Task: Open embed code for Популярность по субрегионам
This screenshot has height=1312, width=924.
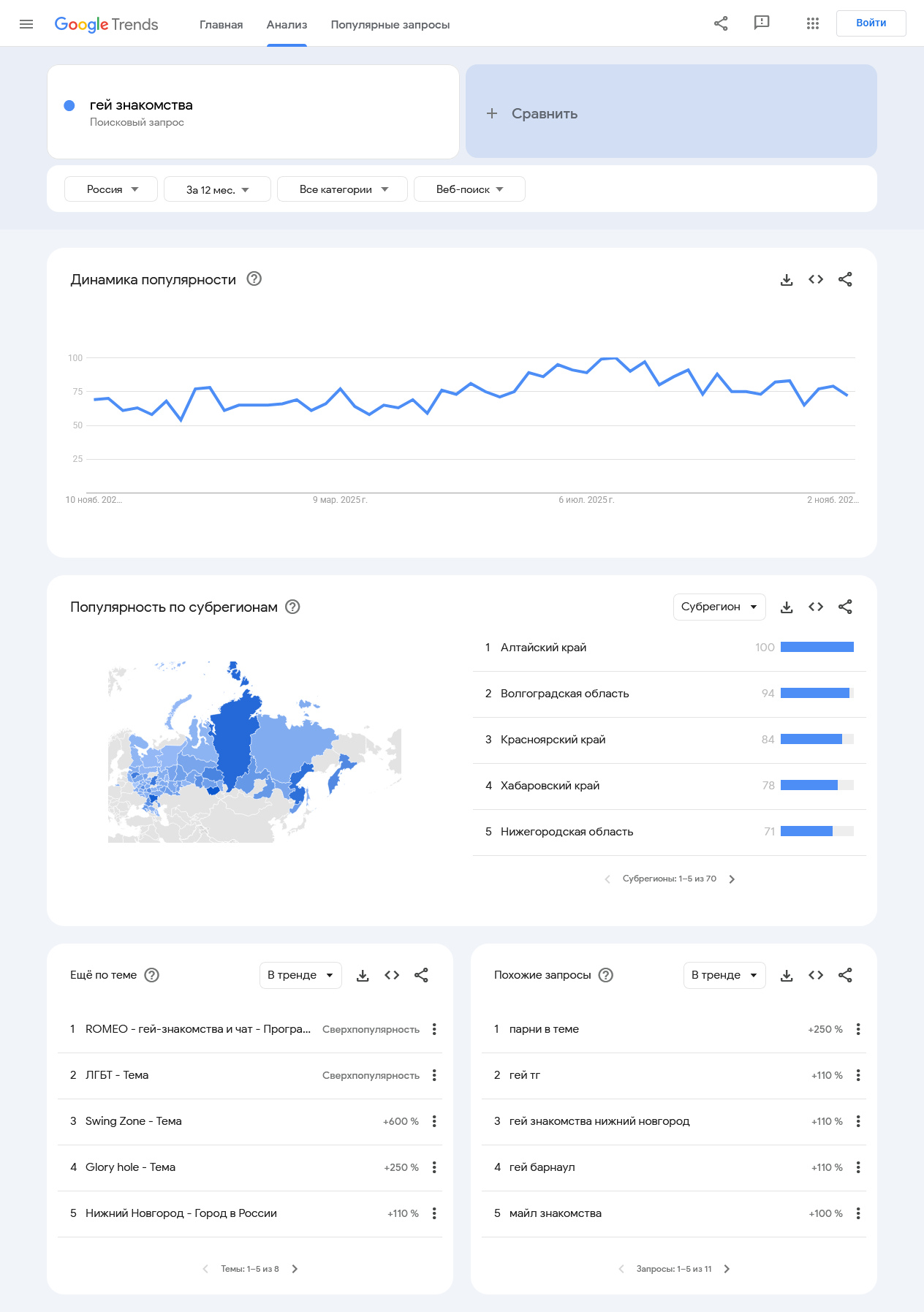Action: click(816, 607)
